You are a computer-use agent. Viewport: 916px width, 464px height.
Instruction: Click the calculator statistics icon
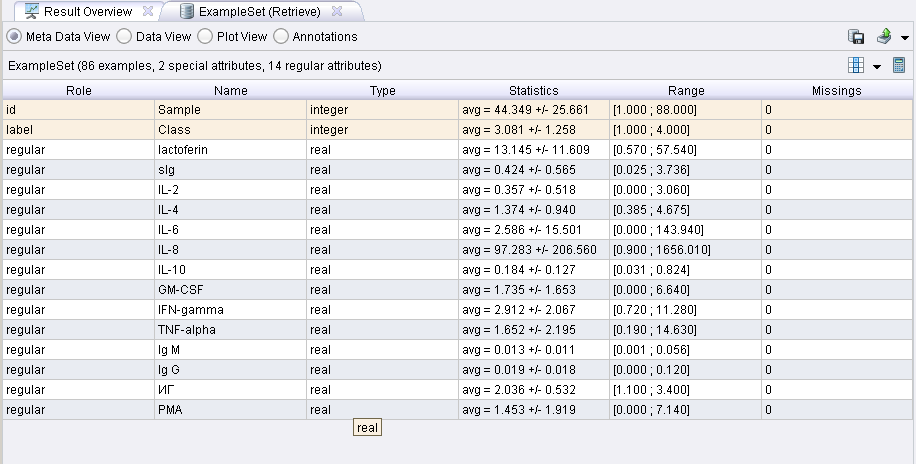(x=899, y=65)
